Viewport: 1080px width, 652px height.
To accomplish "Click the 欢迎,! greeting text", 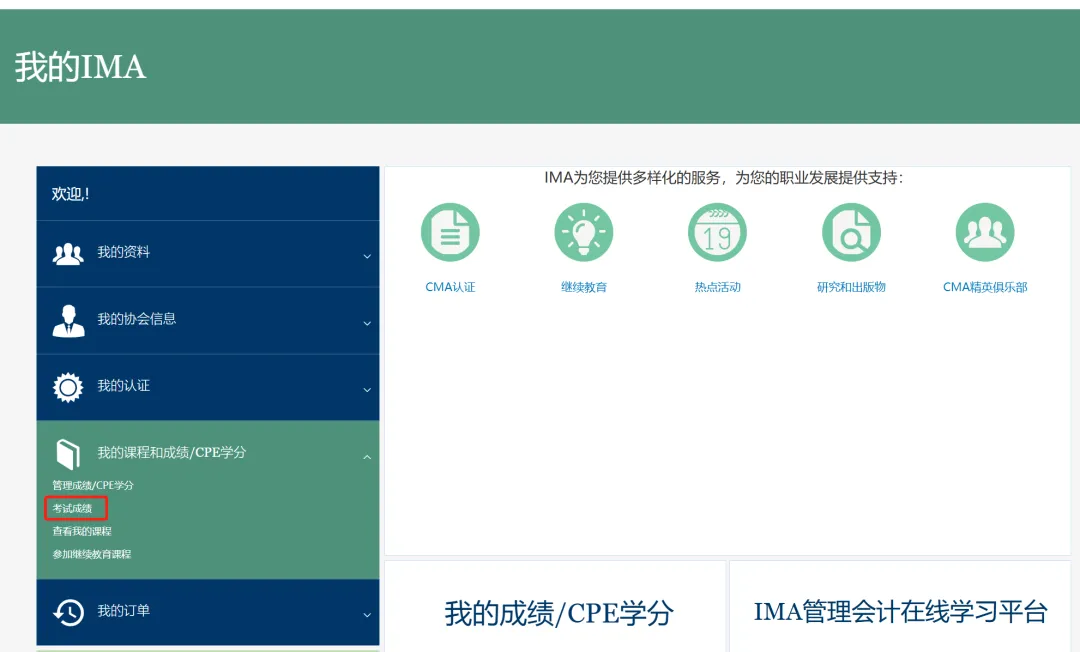I will [x=70, y=194].
